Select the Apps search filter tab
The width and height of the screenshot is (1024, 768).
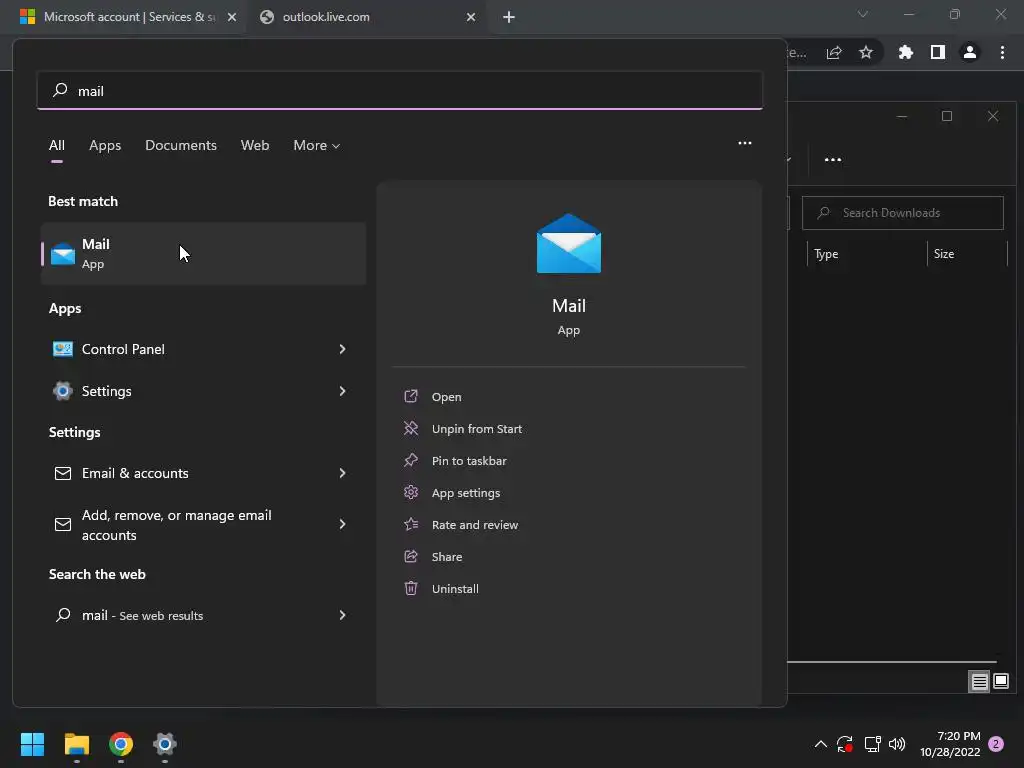click(105, 145)
